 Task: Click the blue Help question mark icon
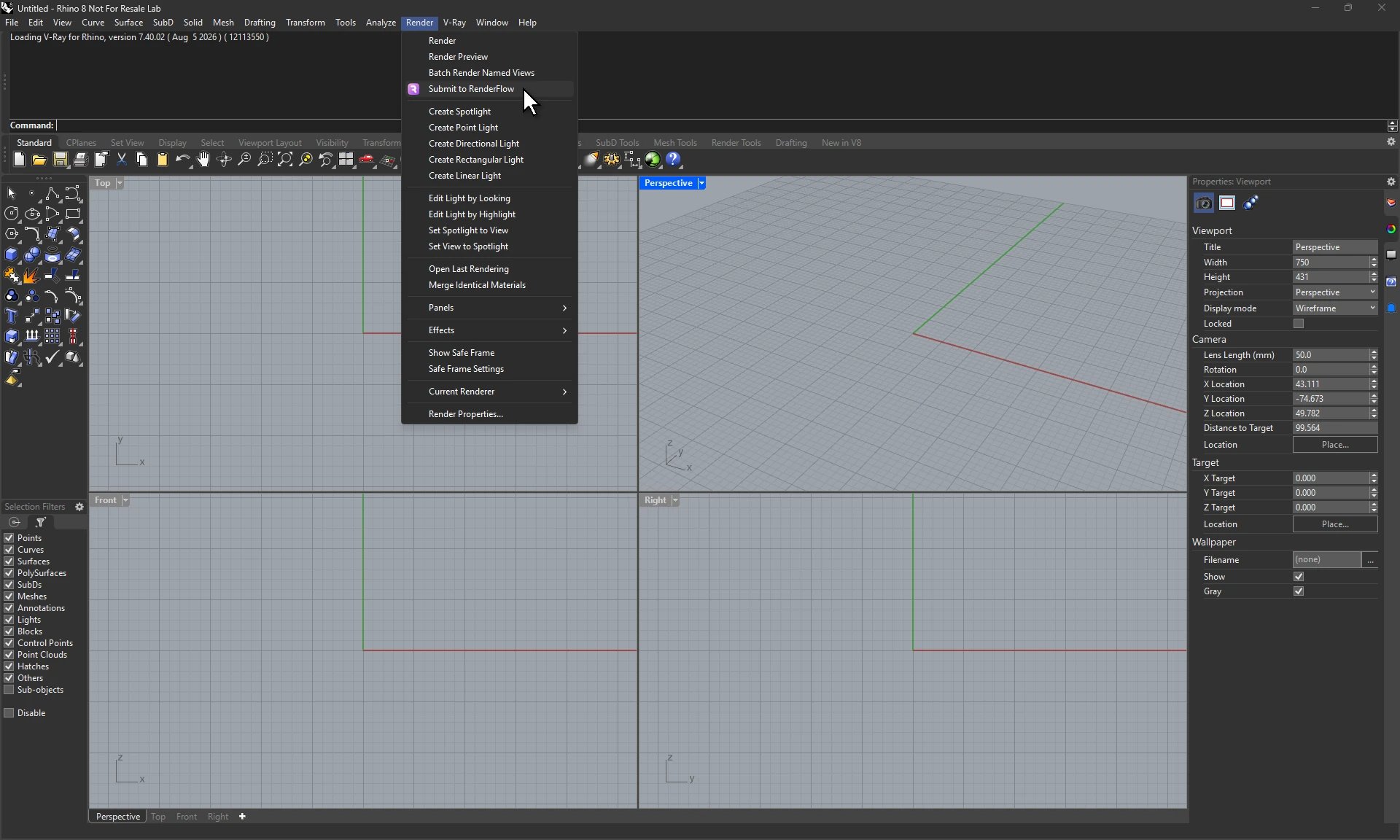point(673,159)
